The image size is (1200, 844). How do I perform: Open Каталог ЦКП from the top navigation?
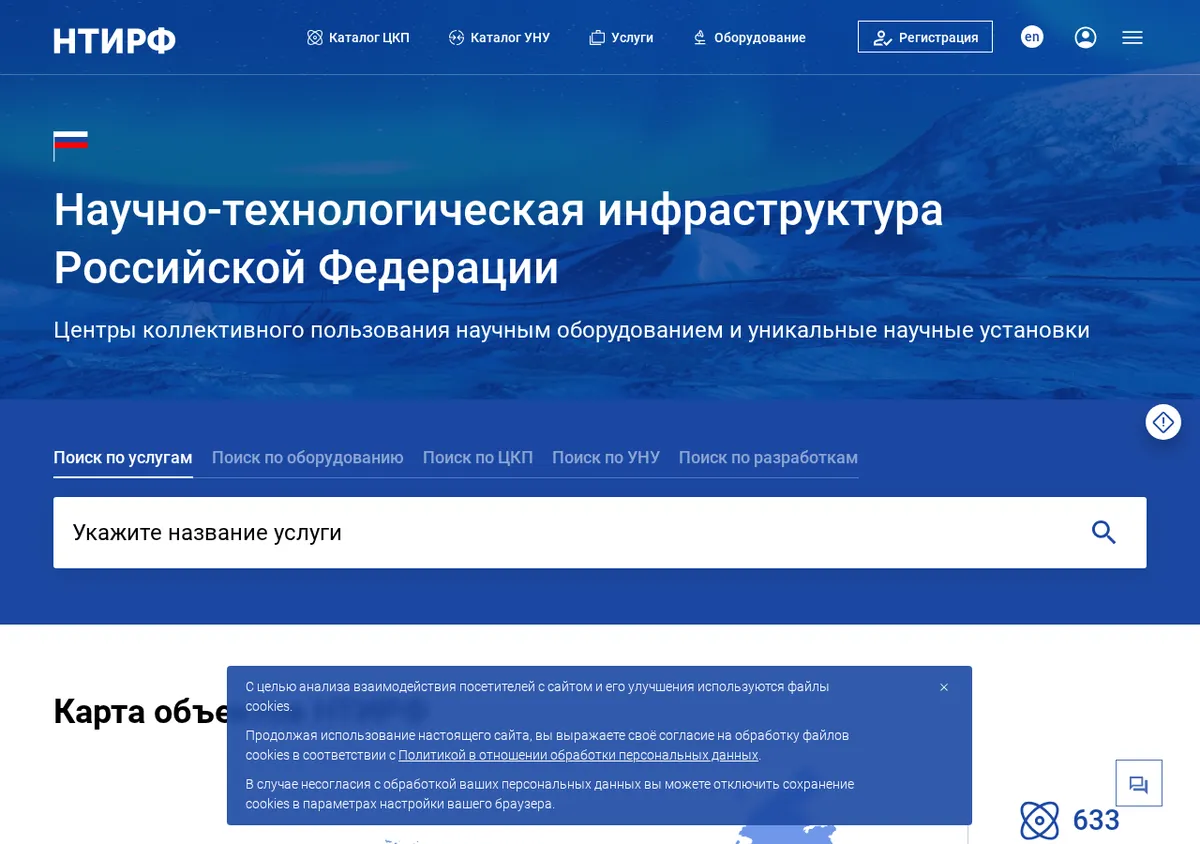[358, 37]
